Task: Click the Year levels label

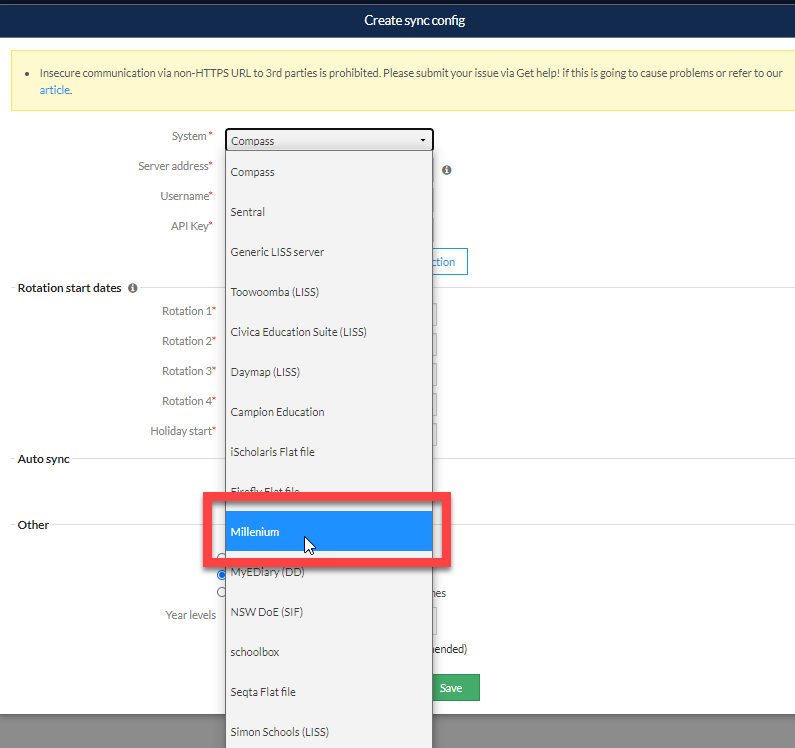Action: tap(191, 615)
